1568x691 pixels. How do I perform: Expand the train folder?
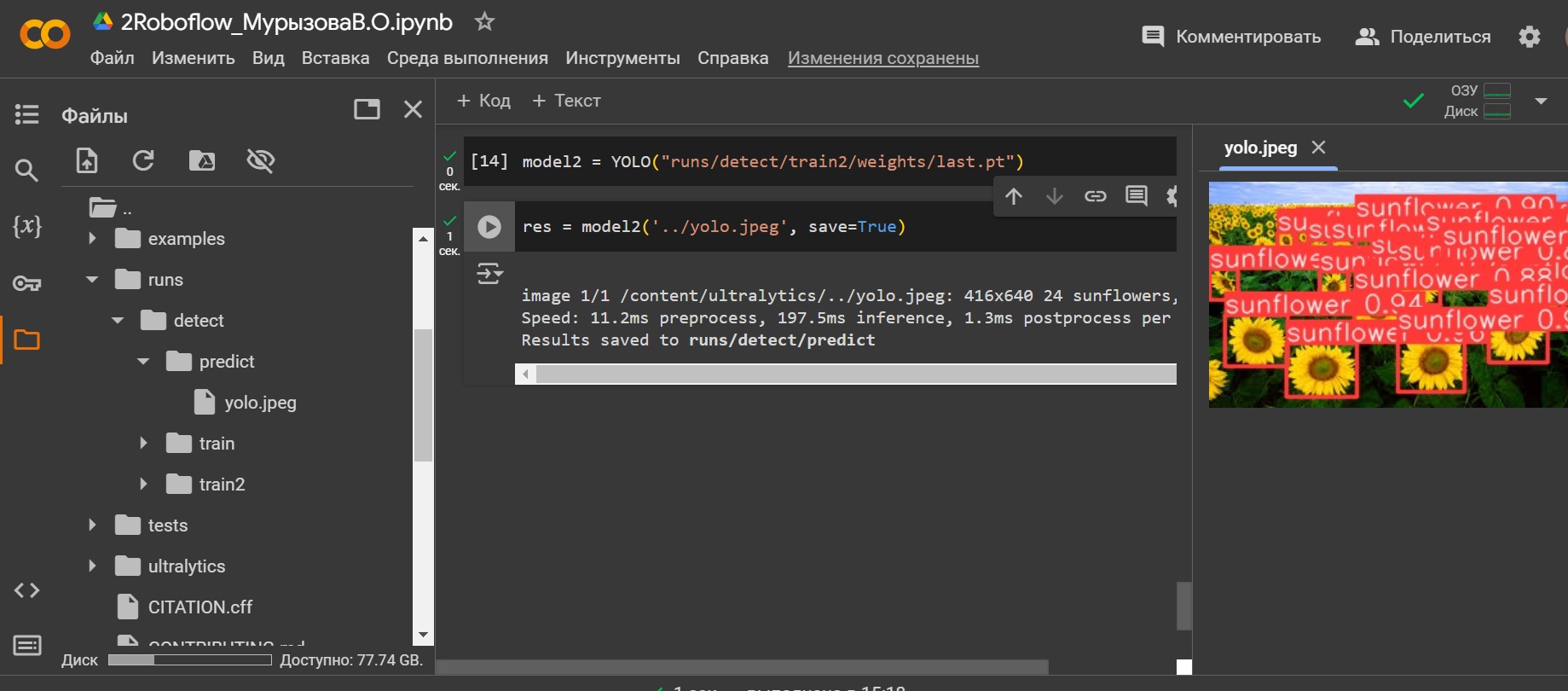pos(143,444)
